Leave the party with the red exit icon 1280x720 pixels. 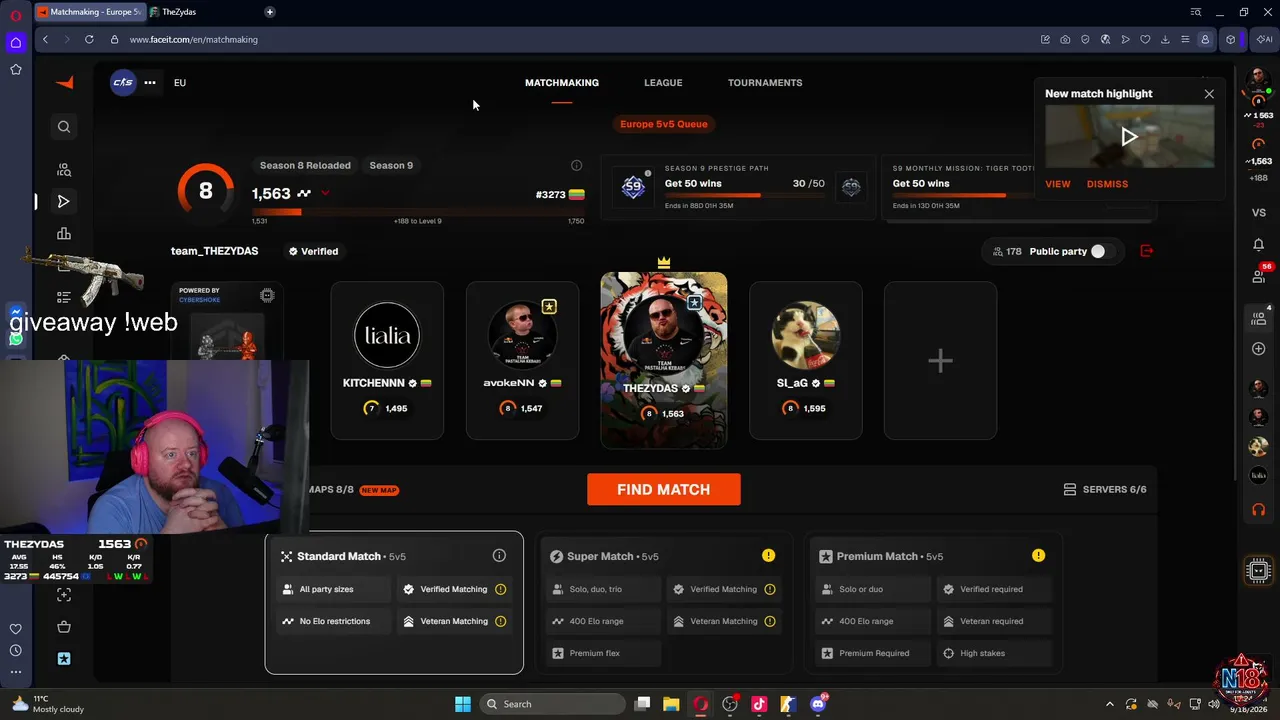pos(1147,251)
